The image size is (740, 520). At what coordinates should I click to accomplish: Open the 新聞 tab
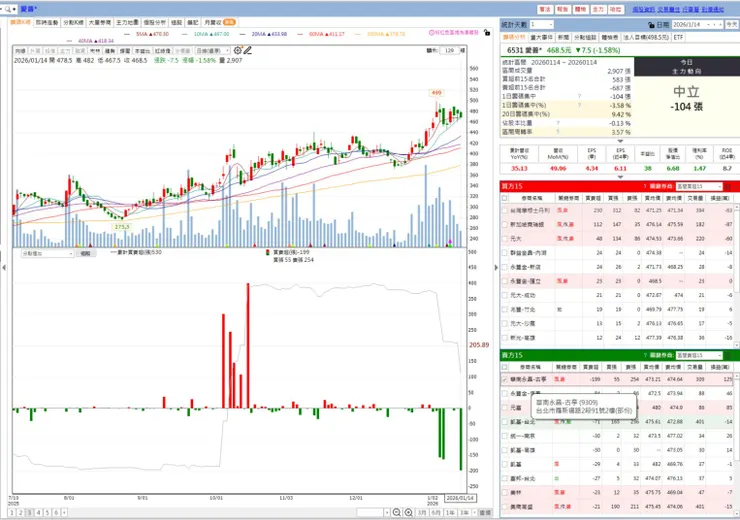click(x=563, y=37)
